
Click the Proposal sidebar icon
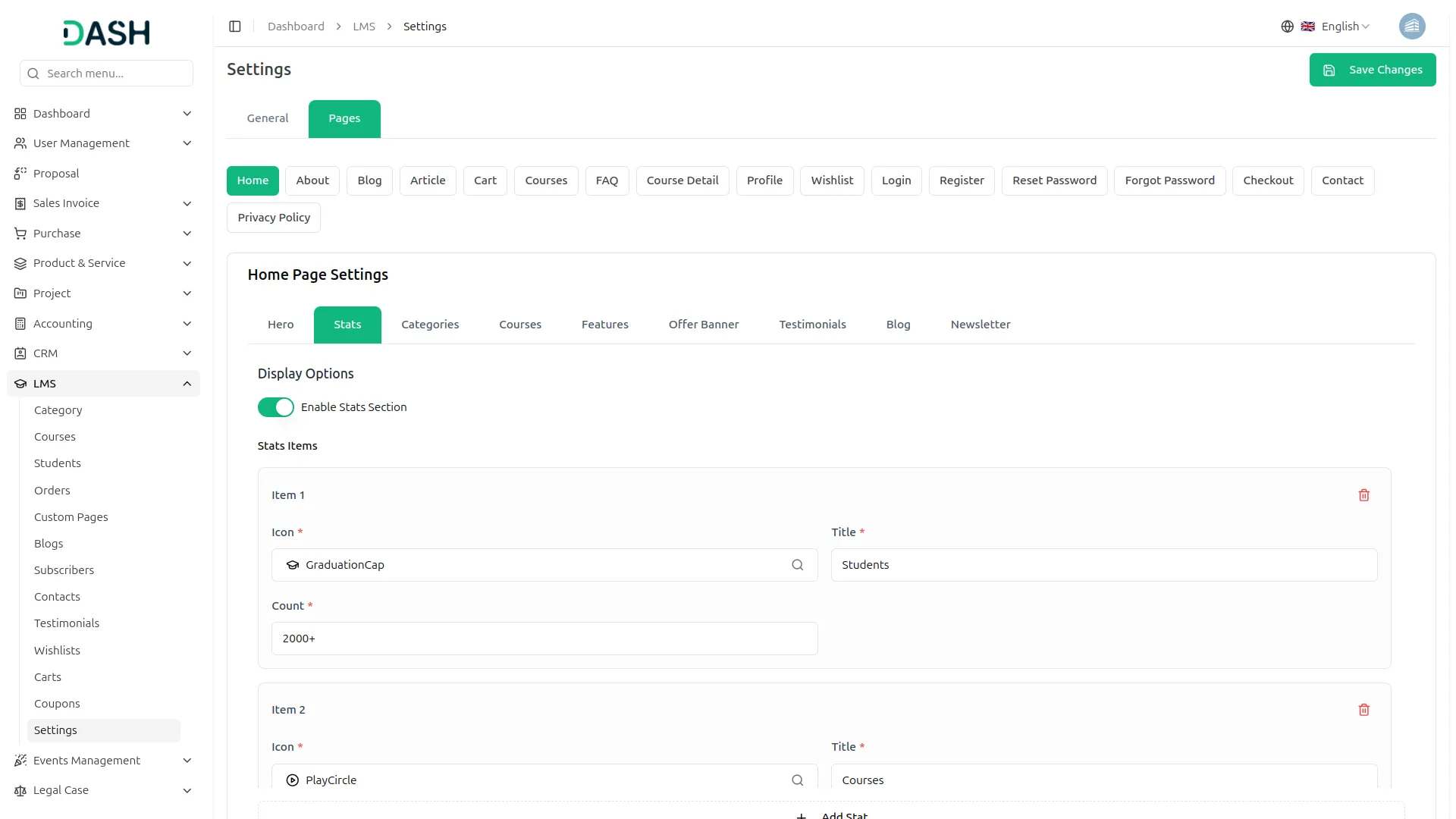point(20,174)
